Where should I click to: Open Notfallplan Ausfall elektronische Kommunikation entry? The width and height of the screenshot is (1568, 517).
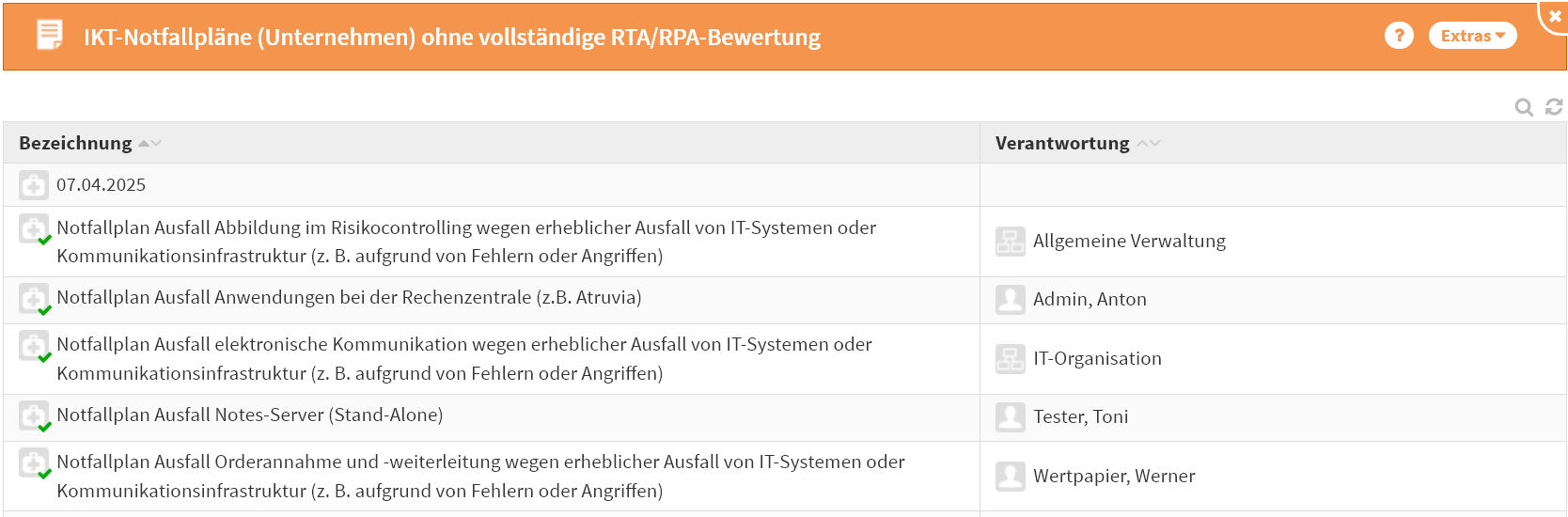coord(463,345)
